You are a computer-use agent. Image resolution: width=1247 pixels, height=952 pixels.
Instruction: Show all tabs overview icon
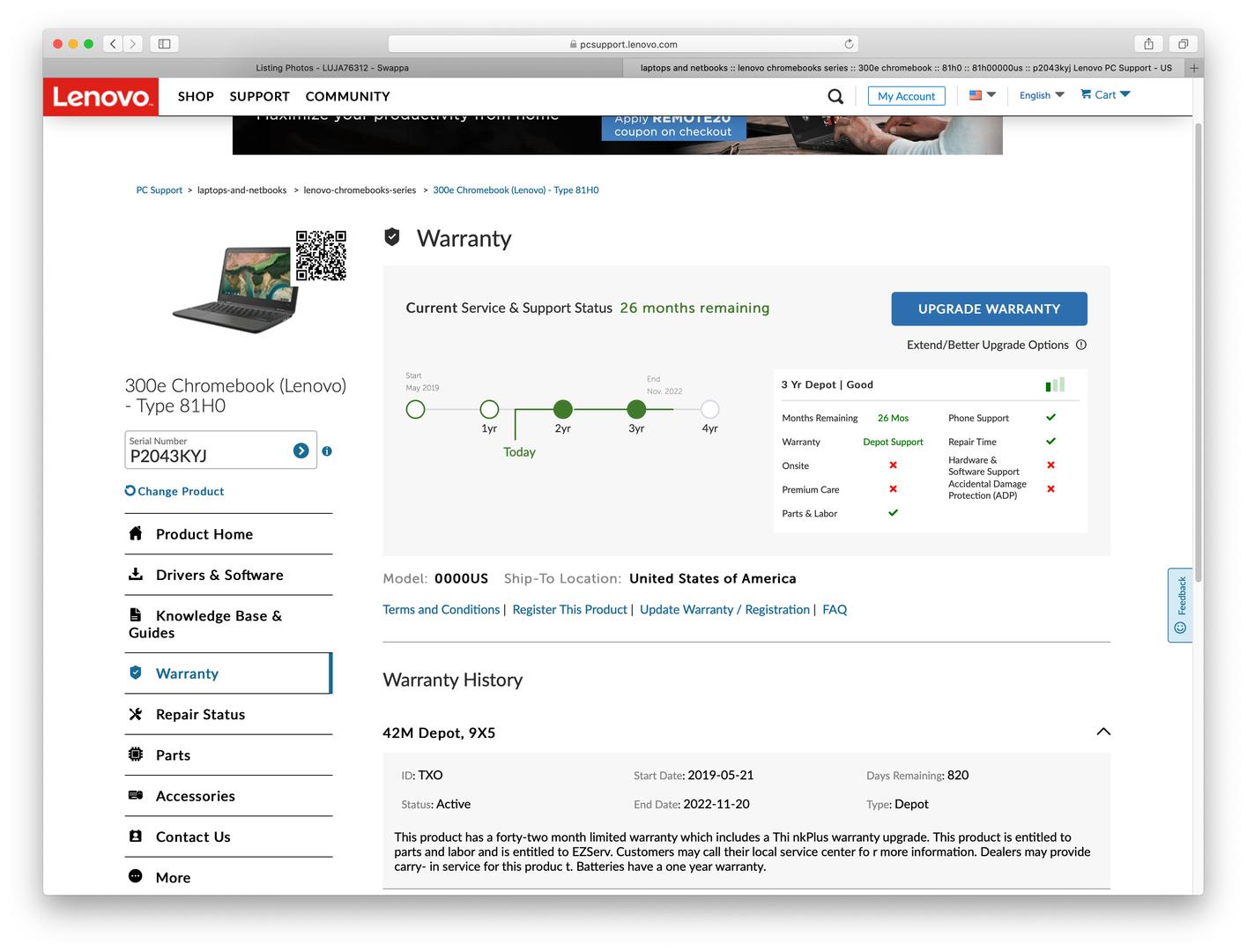tap(1183, 43)
